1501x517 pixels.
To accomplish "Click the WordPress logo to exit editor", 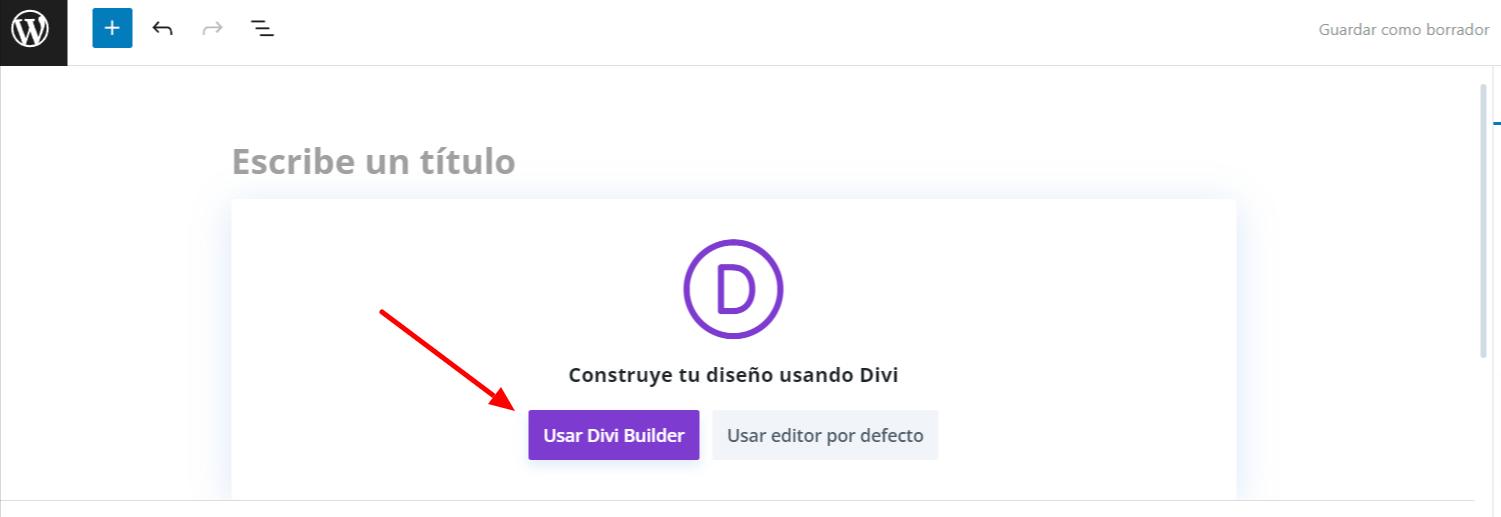I will click(33, 31).
